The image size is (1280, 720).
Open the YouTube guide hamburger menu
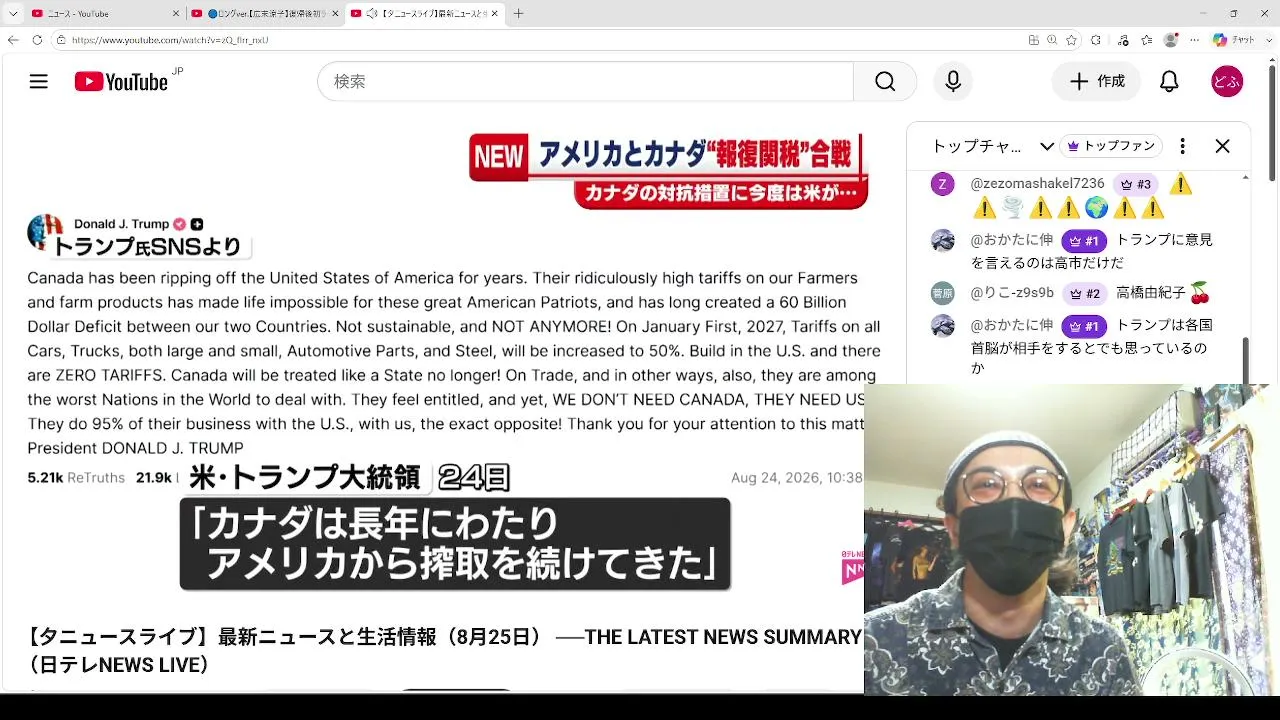click(39, 82)
